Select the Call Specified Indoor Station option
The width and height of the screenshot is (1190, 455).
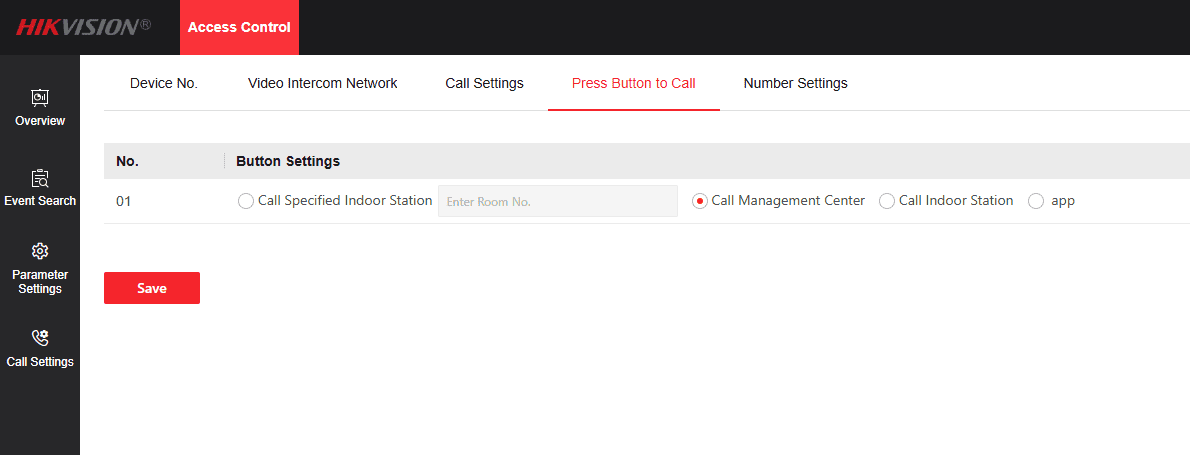click(x=246, y=201)
